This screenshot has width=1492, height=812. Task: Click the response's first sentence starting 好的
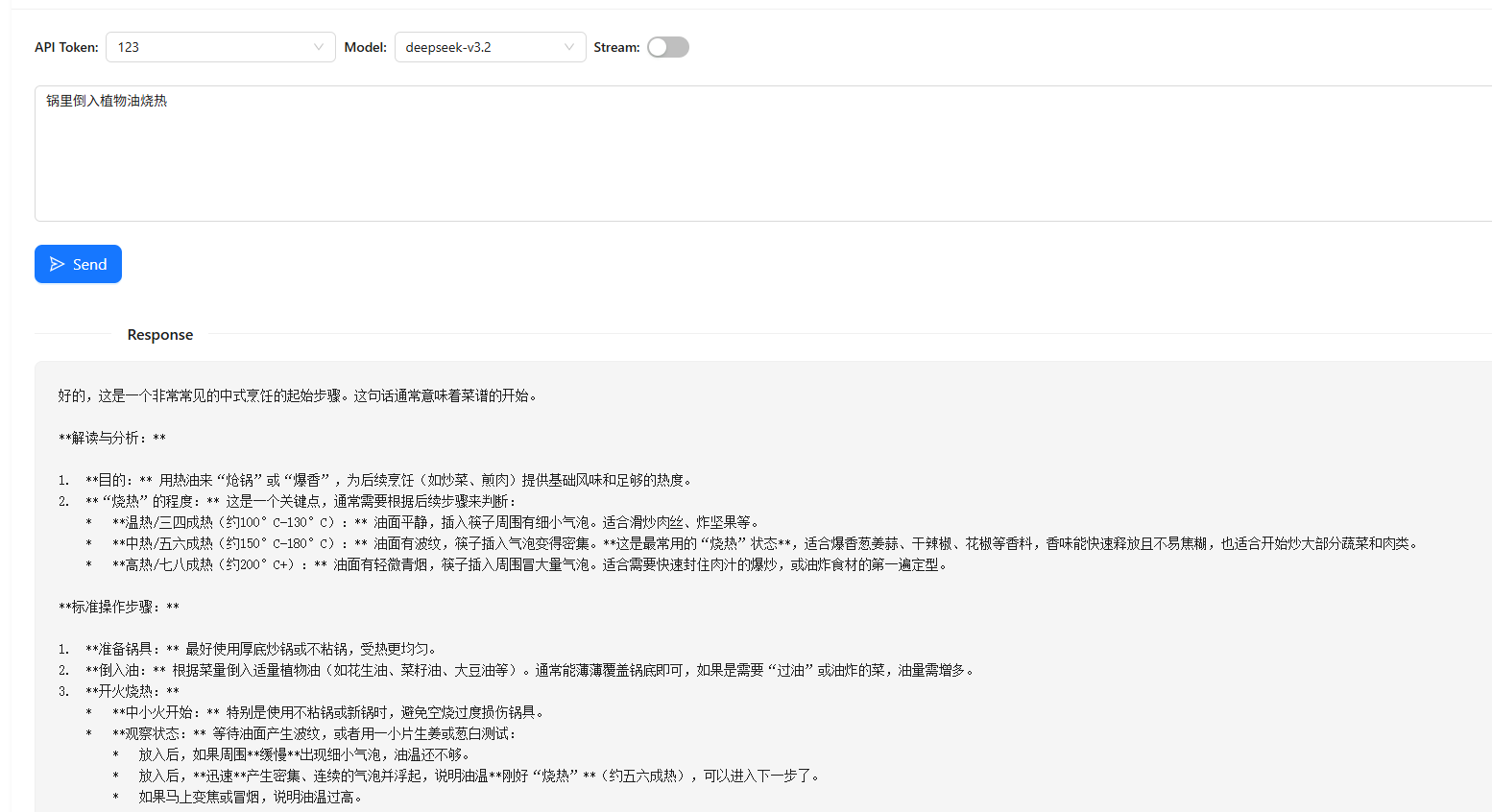[x=298, y=395]
